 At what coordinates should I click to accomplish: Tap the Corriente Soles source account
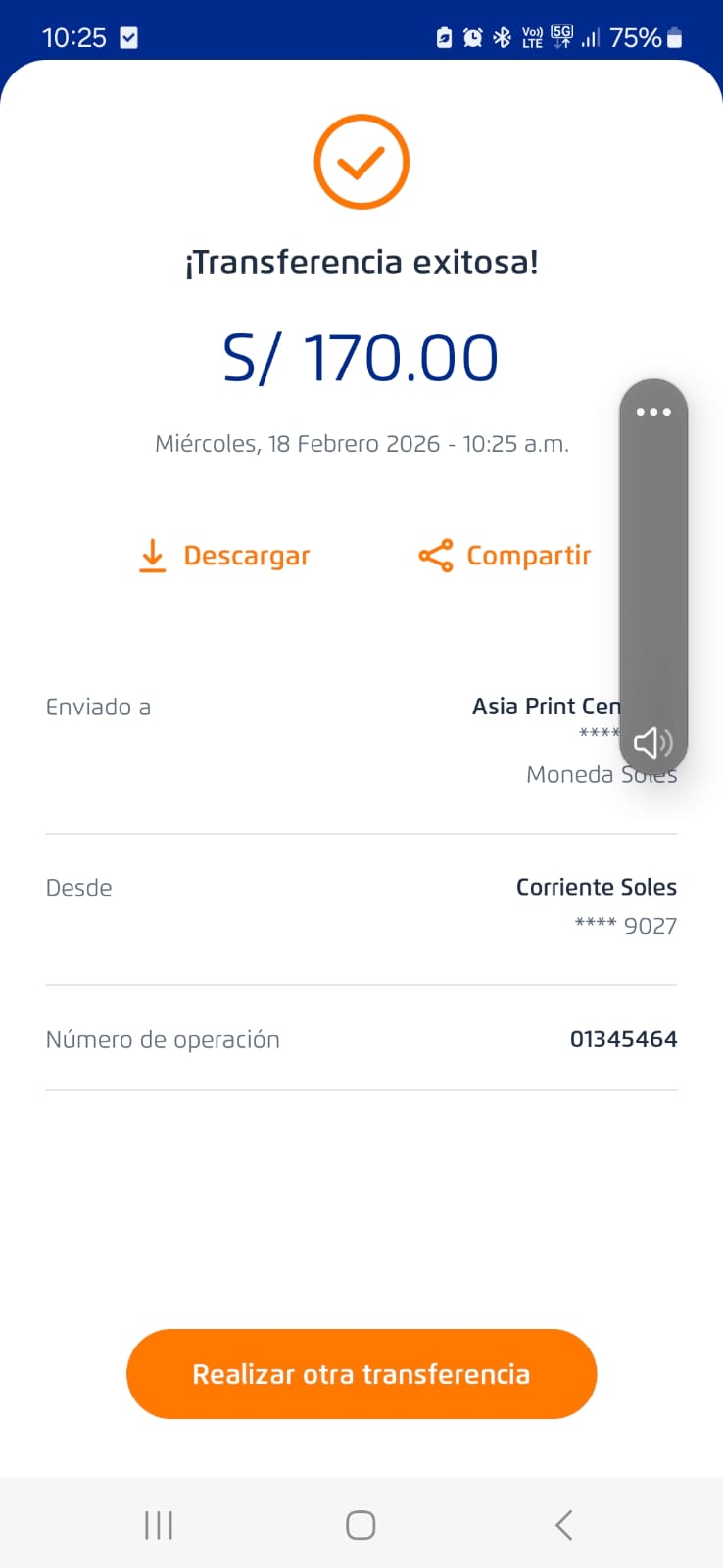596,887
